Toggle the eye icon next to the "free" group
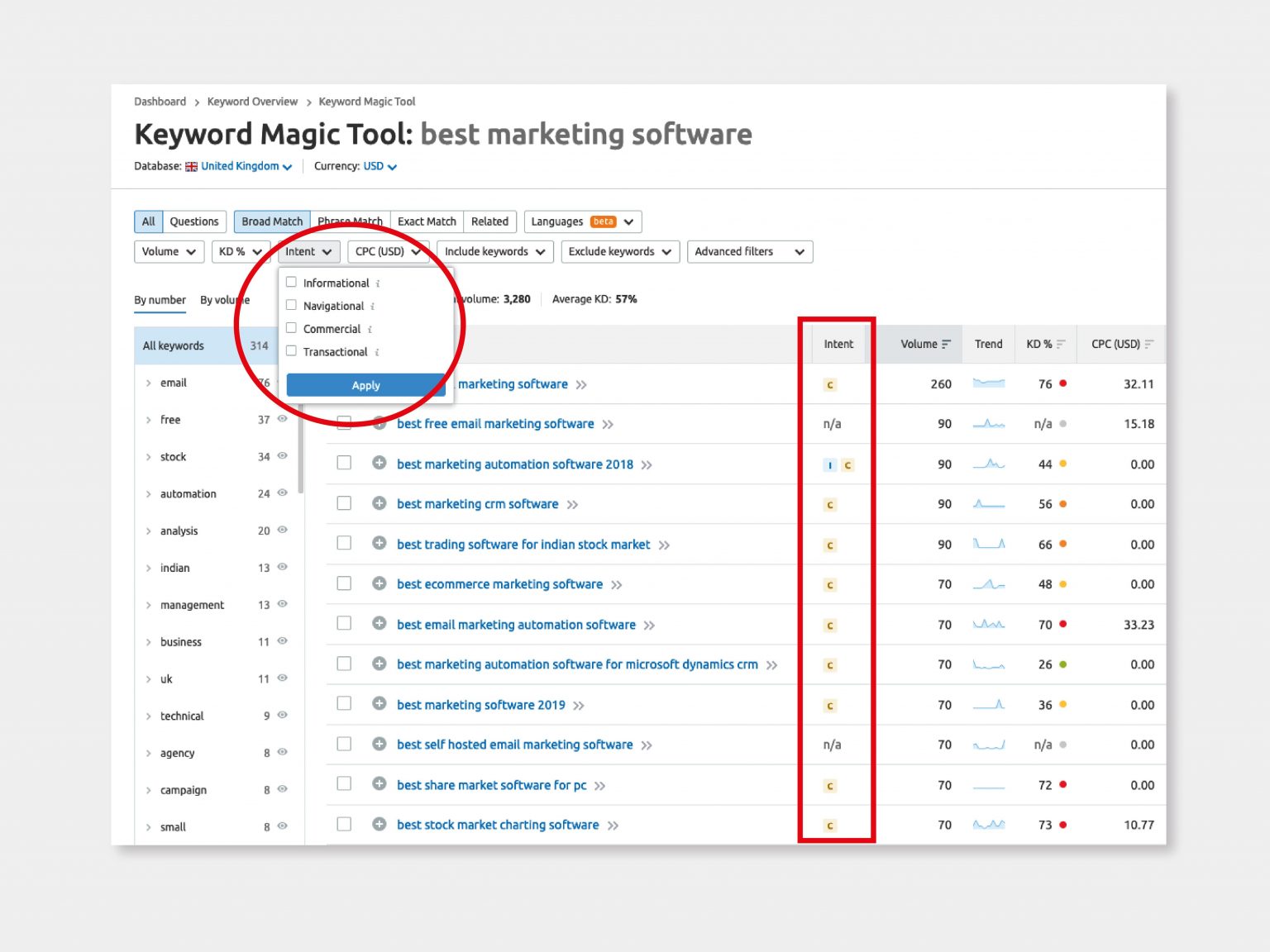Image resolution: width=1270 pixels, height=952 pixels. (x=282, y=419)
